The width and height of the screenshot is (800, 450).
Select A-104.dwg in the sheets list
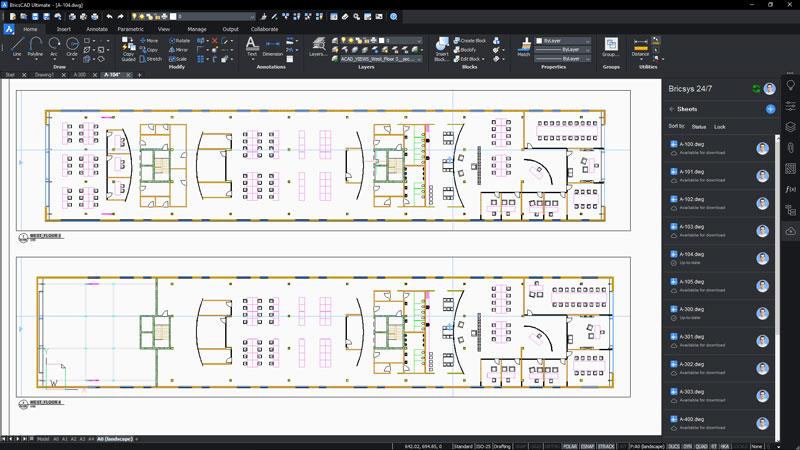click(692, 255)
